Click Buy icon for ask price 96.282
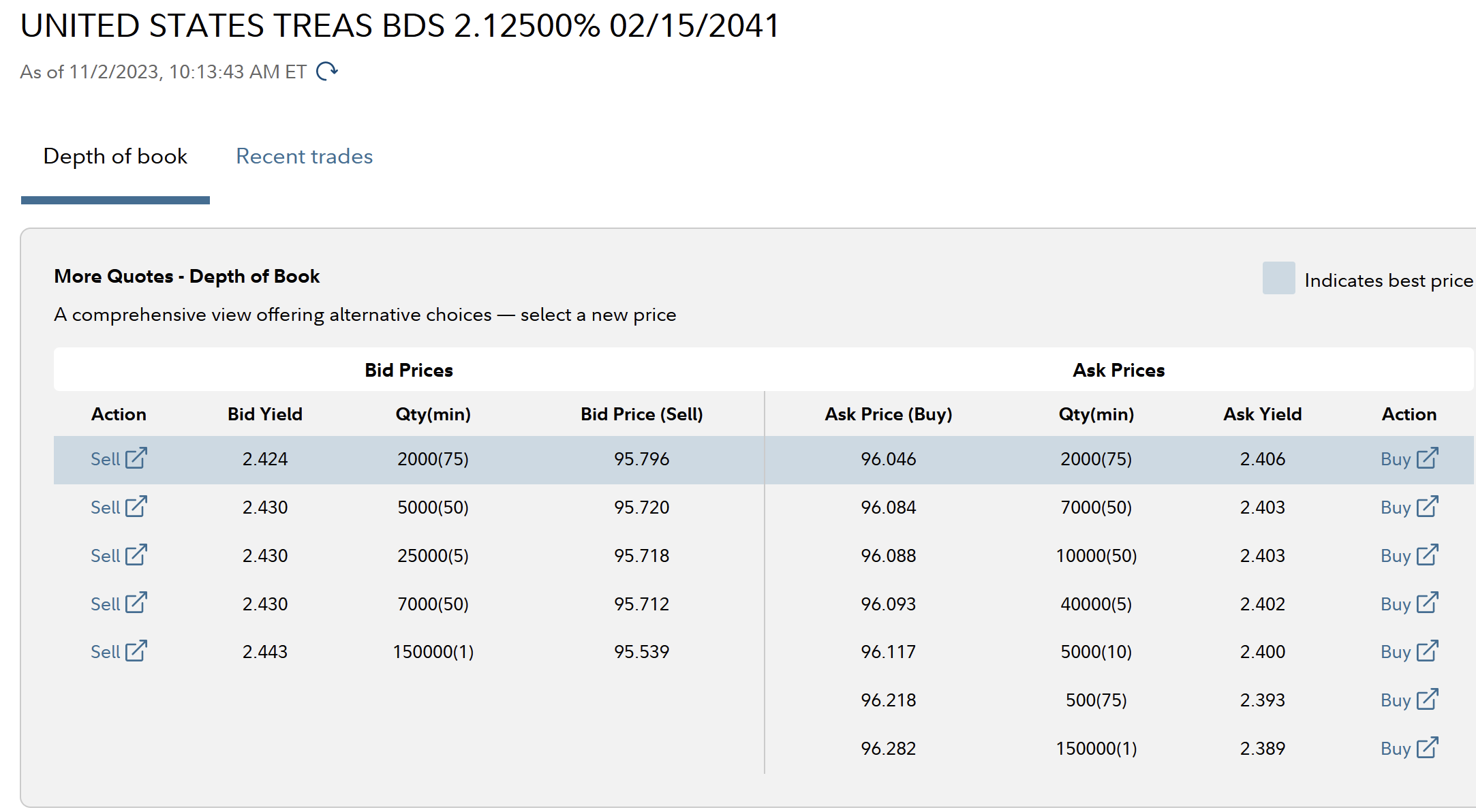This screenshot has width=1476, height=812. pos(1426,748)
